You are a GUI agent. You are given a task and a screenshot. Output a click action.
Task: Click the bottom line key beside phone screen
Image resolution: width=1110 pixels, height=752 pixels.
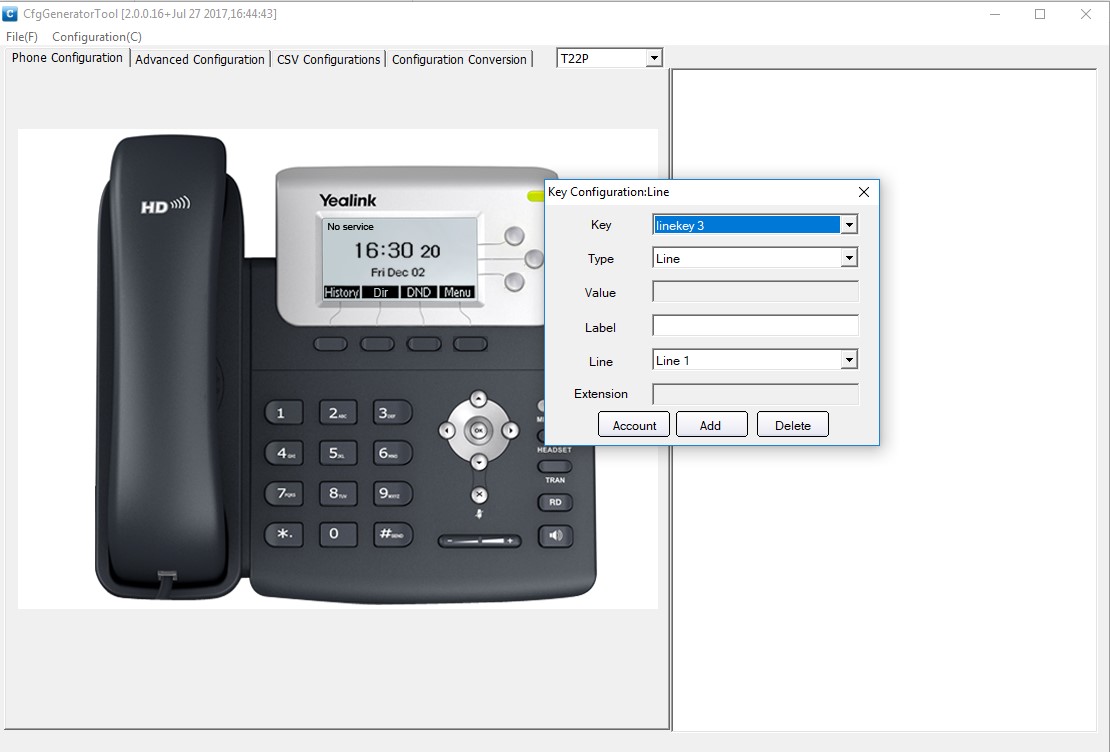click(515, 282)
